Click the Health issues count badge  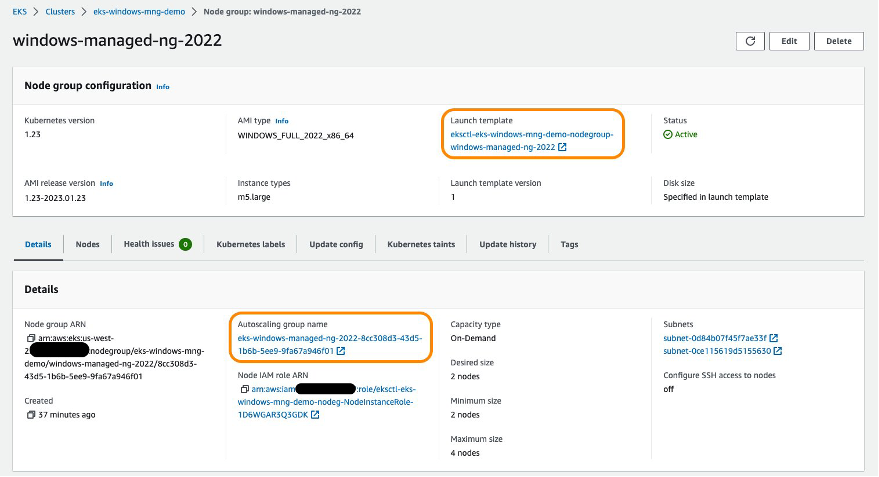click(x=186, y=244)
